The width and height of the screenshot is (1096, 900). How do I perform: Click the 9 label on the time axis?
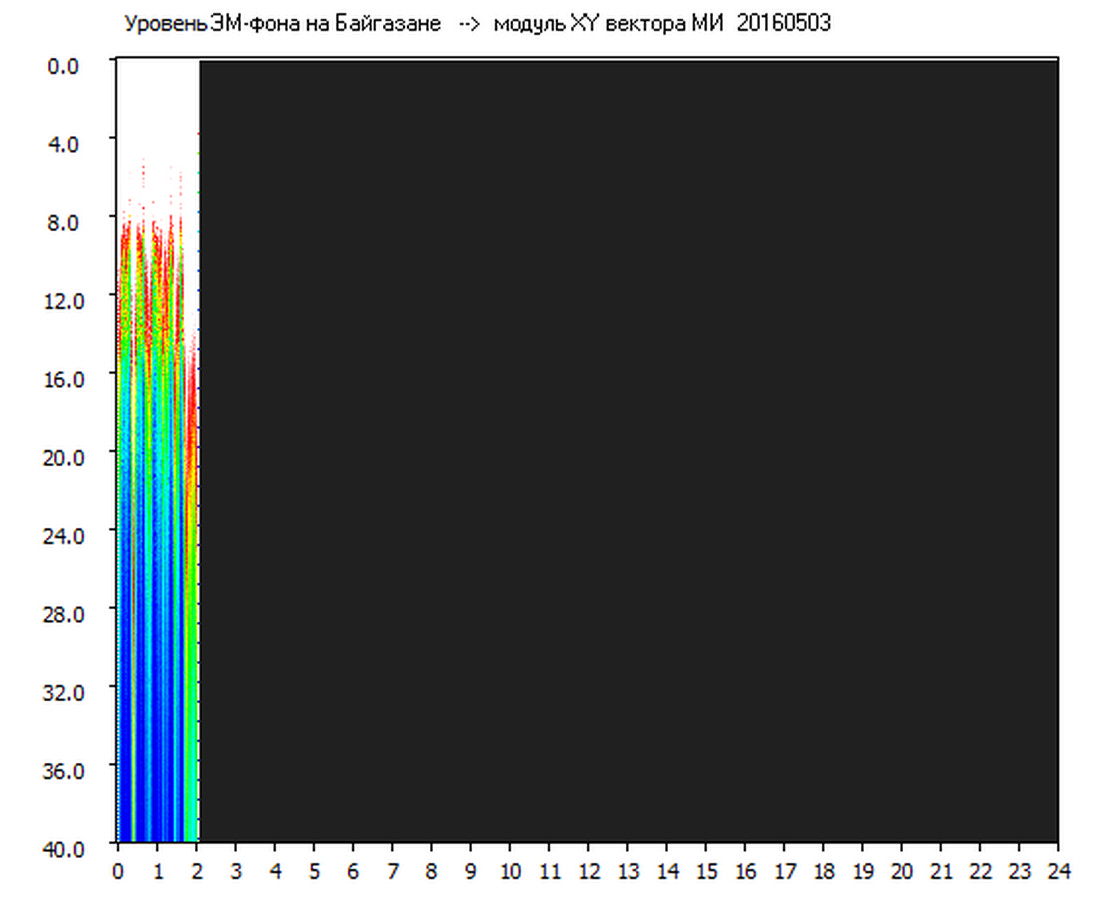471,871
